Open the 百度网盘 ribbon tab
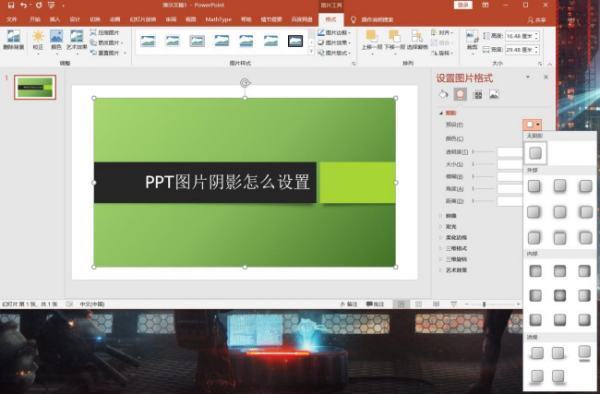600x394 pixels. pos(302,20)
